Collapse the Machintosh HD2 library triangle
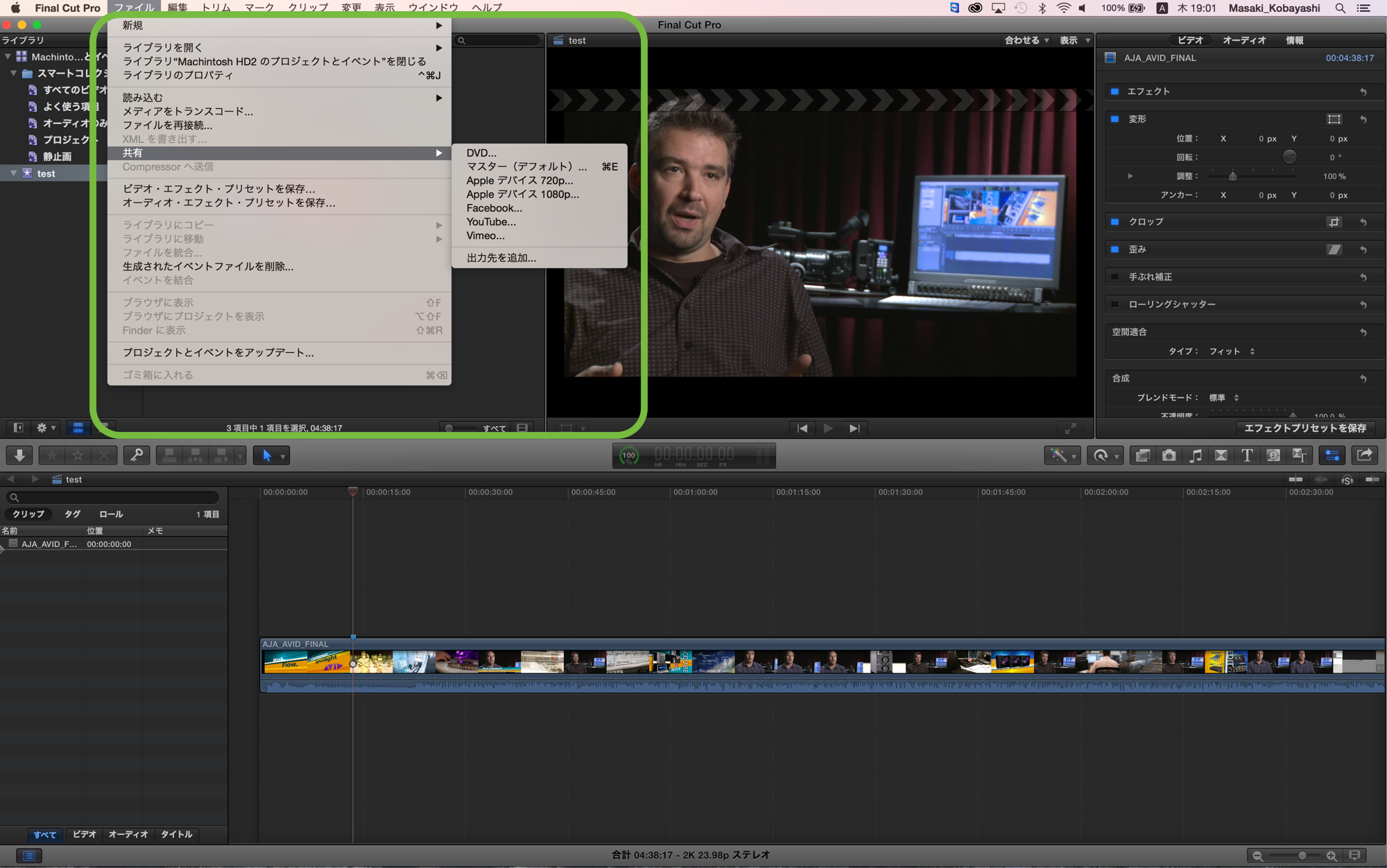Screen dimensions: 1387x868 pos(8,57)
